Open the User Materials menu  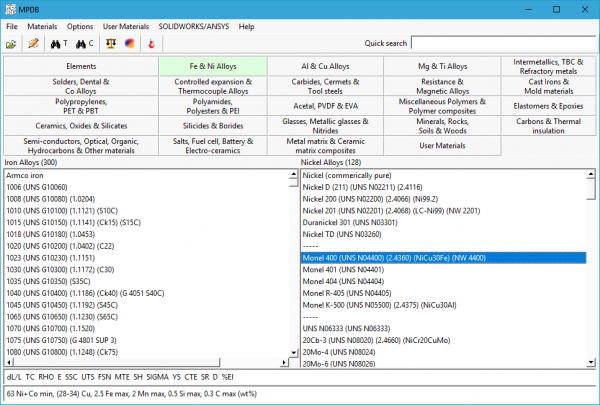point(126,26)
